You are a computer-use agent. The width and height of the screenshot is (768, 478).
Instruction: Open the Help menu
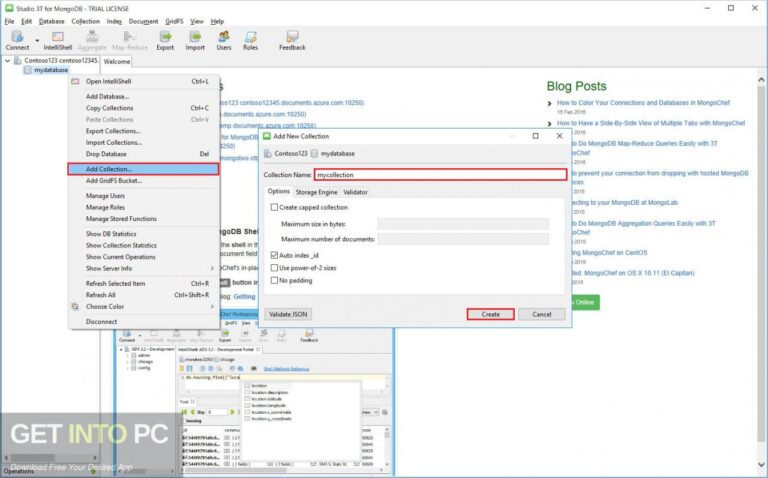click(217, 22)
